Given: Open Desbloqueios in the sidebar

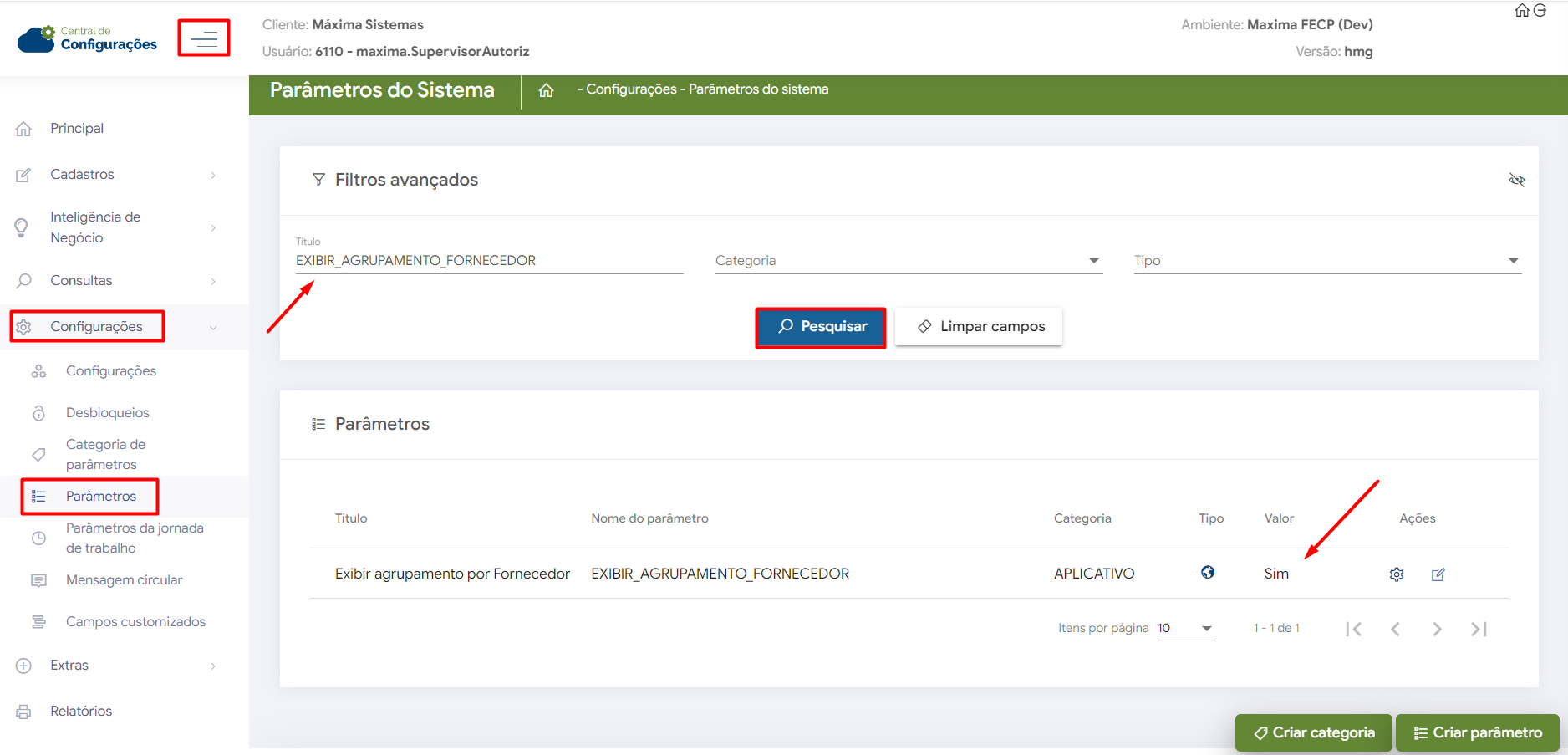Looking at the screenshot, I should [108, 413].
